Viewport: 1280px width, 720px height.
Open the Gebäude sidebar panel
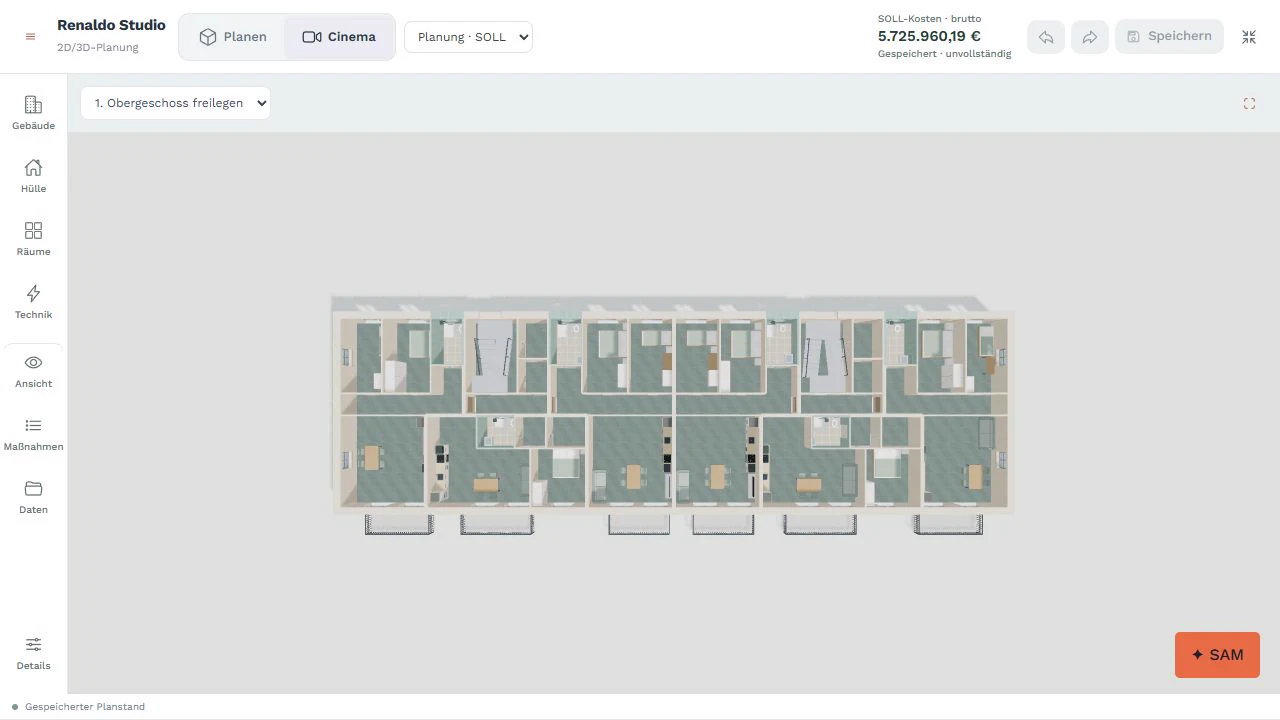33,113
